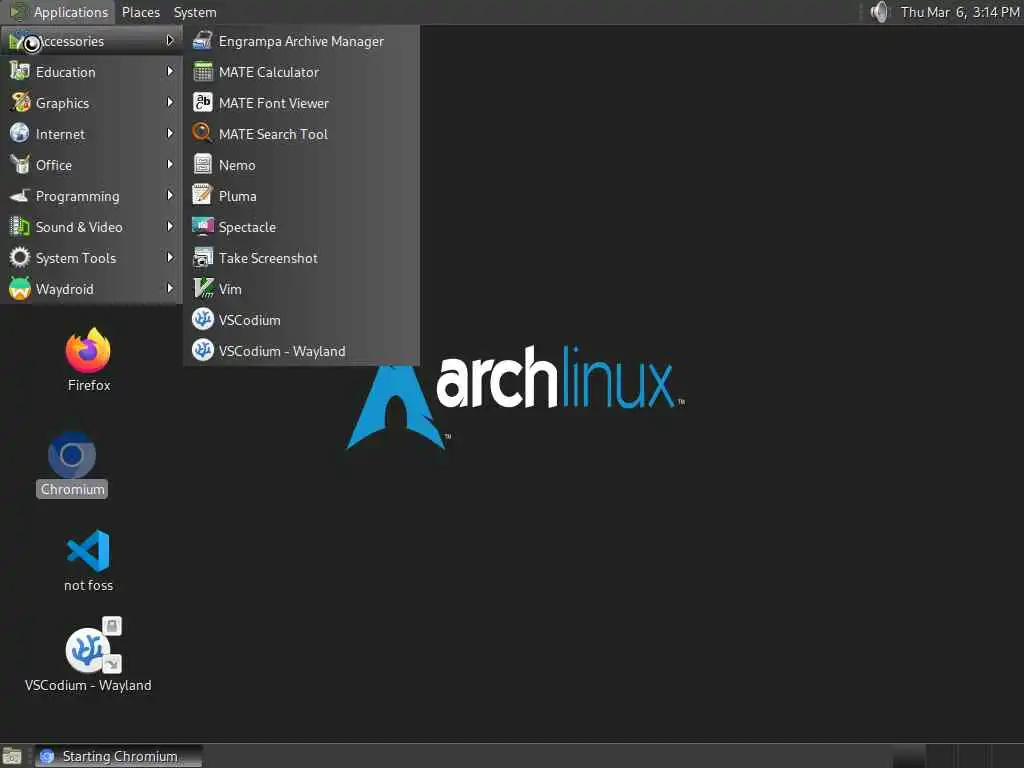Open Pluma text editor entry
The image size is (1024, 768).
click(x=301, y=195)
